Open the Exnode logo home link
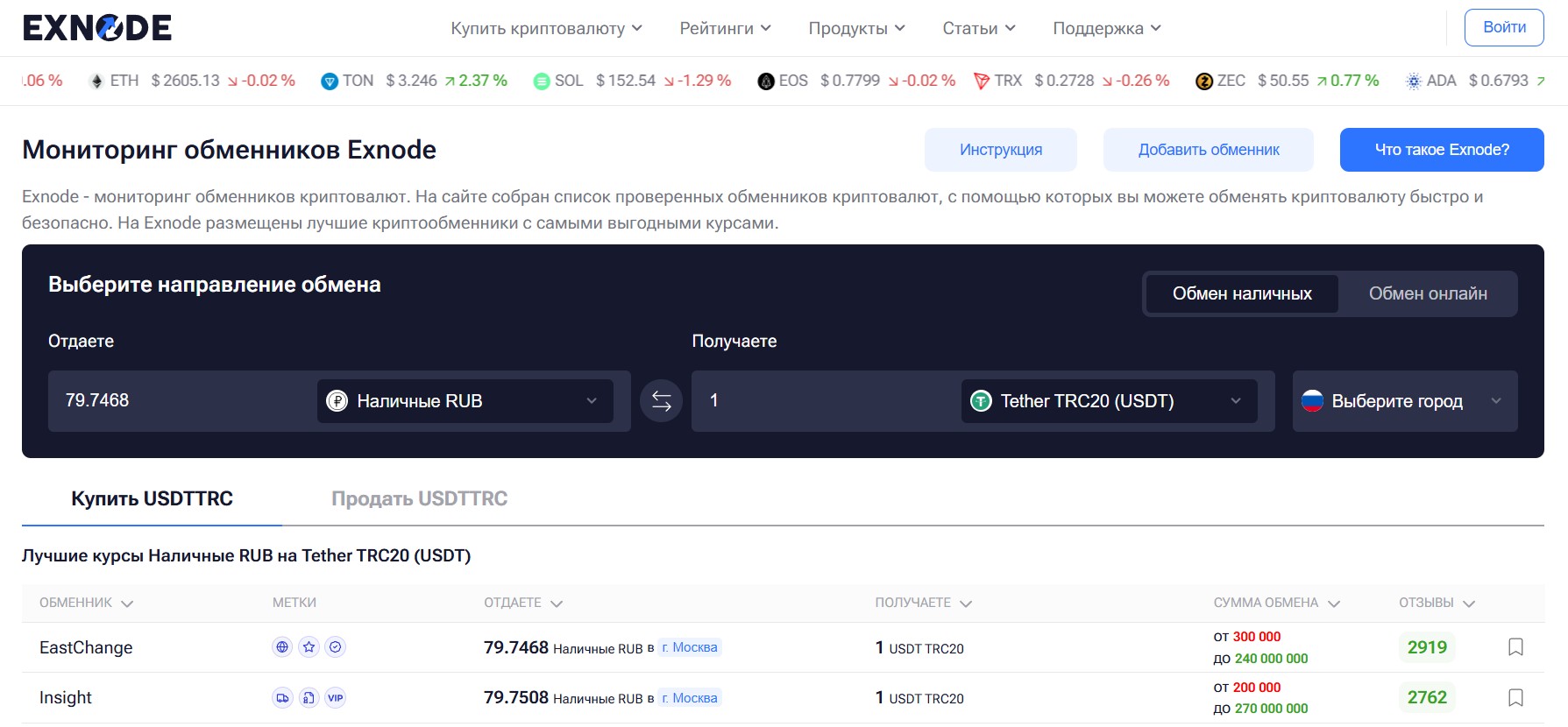The image size is (1568, 727). point(97,28)
